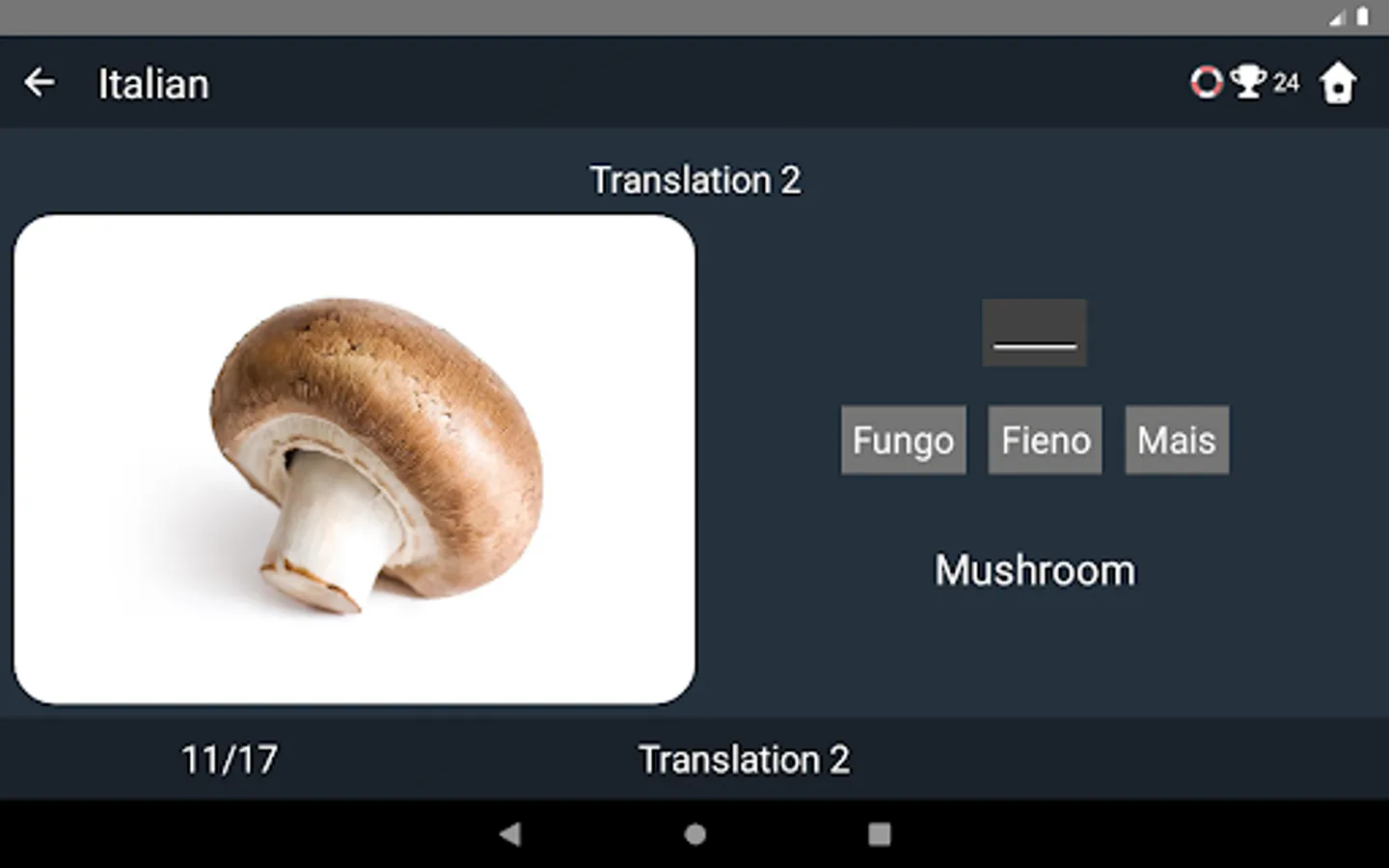Tap the Italian title in header
Image resolution: width=1389 pixels, height=868 pixels.
click(153, 84)
